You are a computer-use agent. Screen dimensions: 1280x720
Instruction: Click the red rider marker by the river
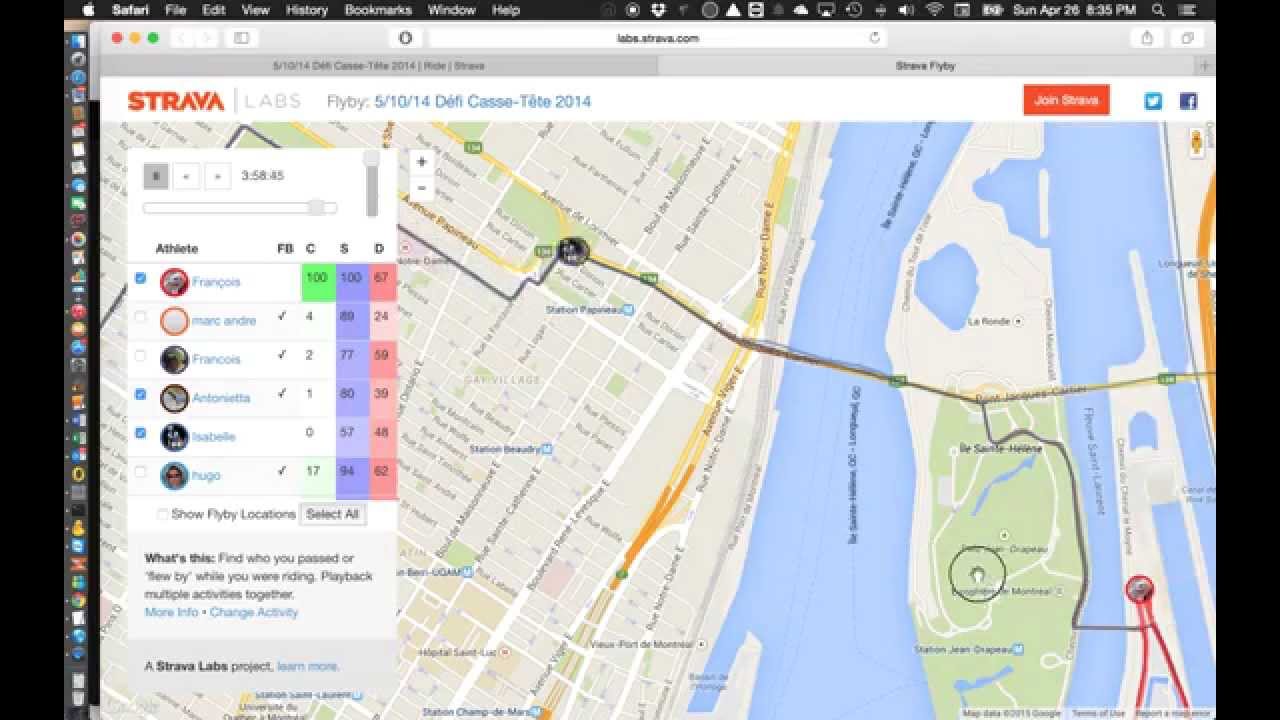(1139, 589)
